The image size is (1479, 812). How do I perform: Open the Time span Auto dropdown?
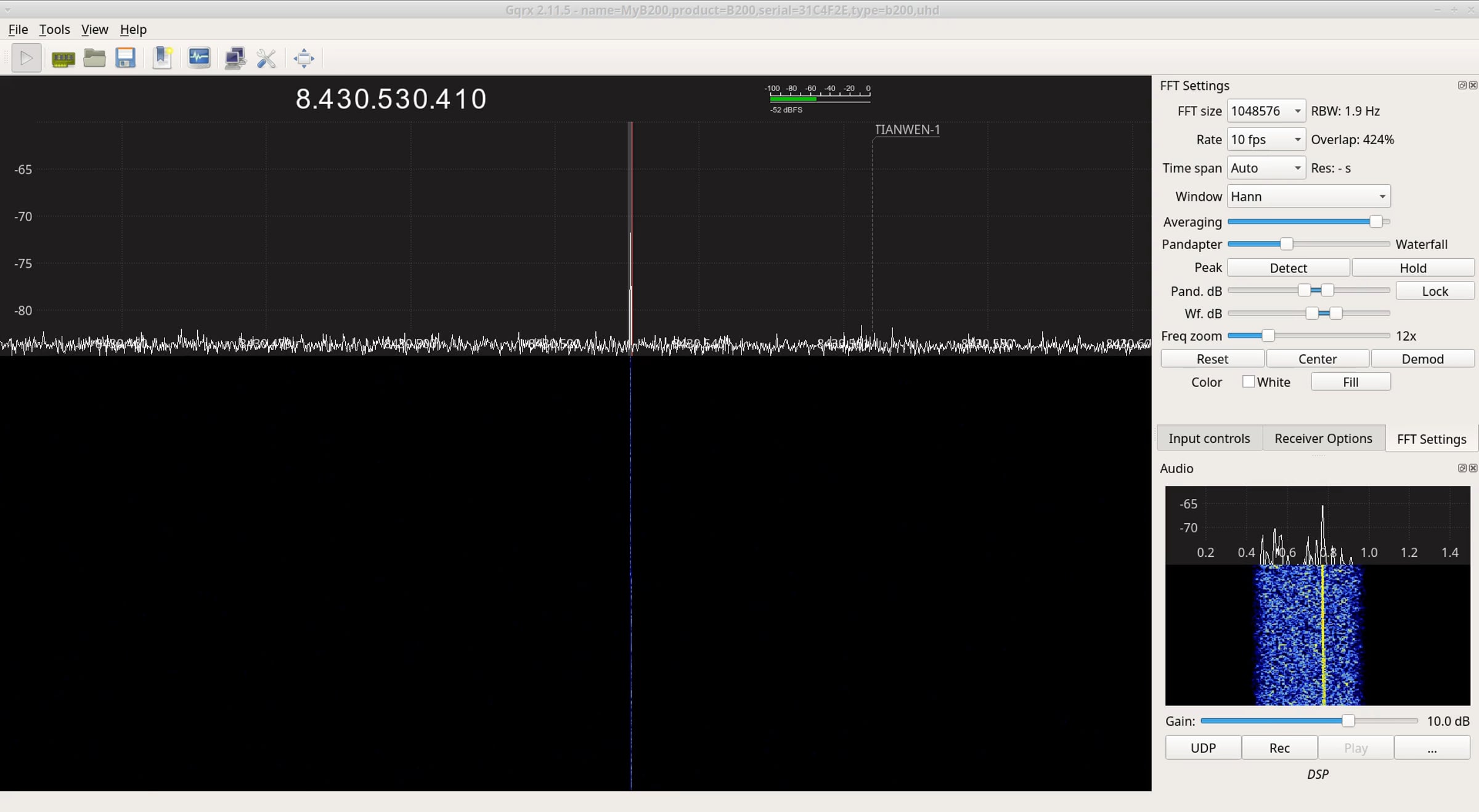1266,168
